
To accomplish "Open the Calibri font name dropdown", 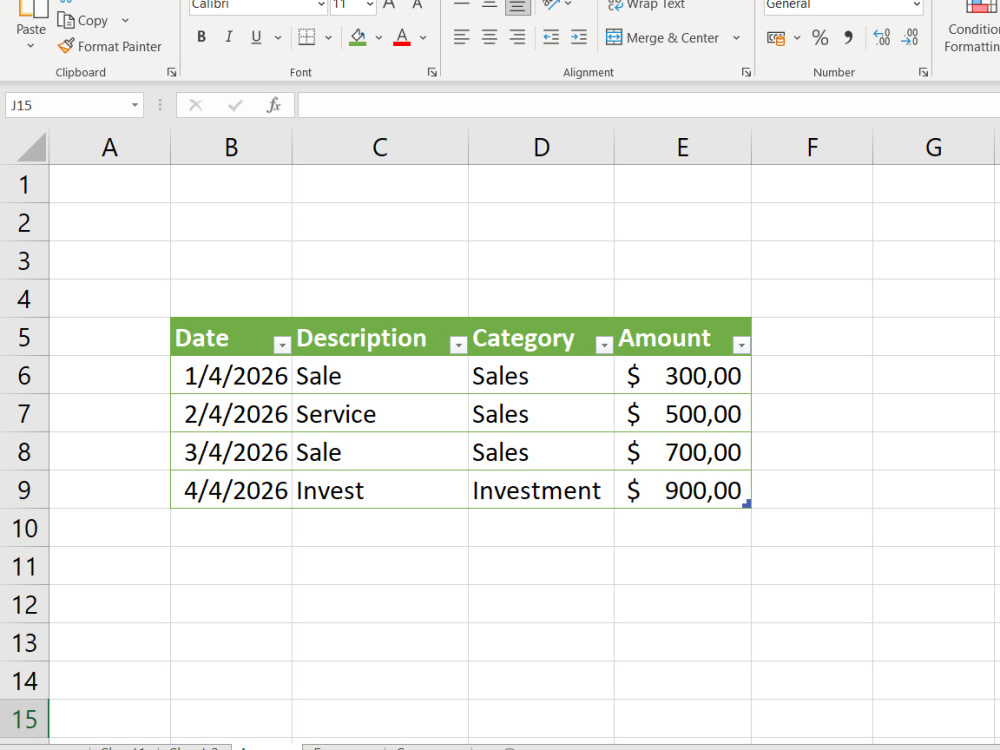I will [321, 5].
